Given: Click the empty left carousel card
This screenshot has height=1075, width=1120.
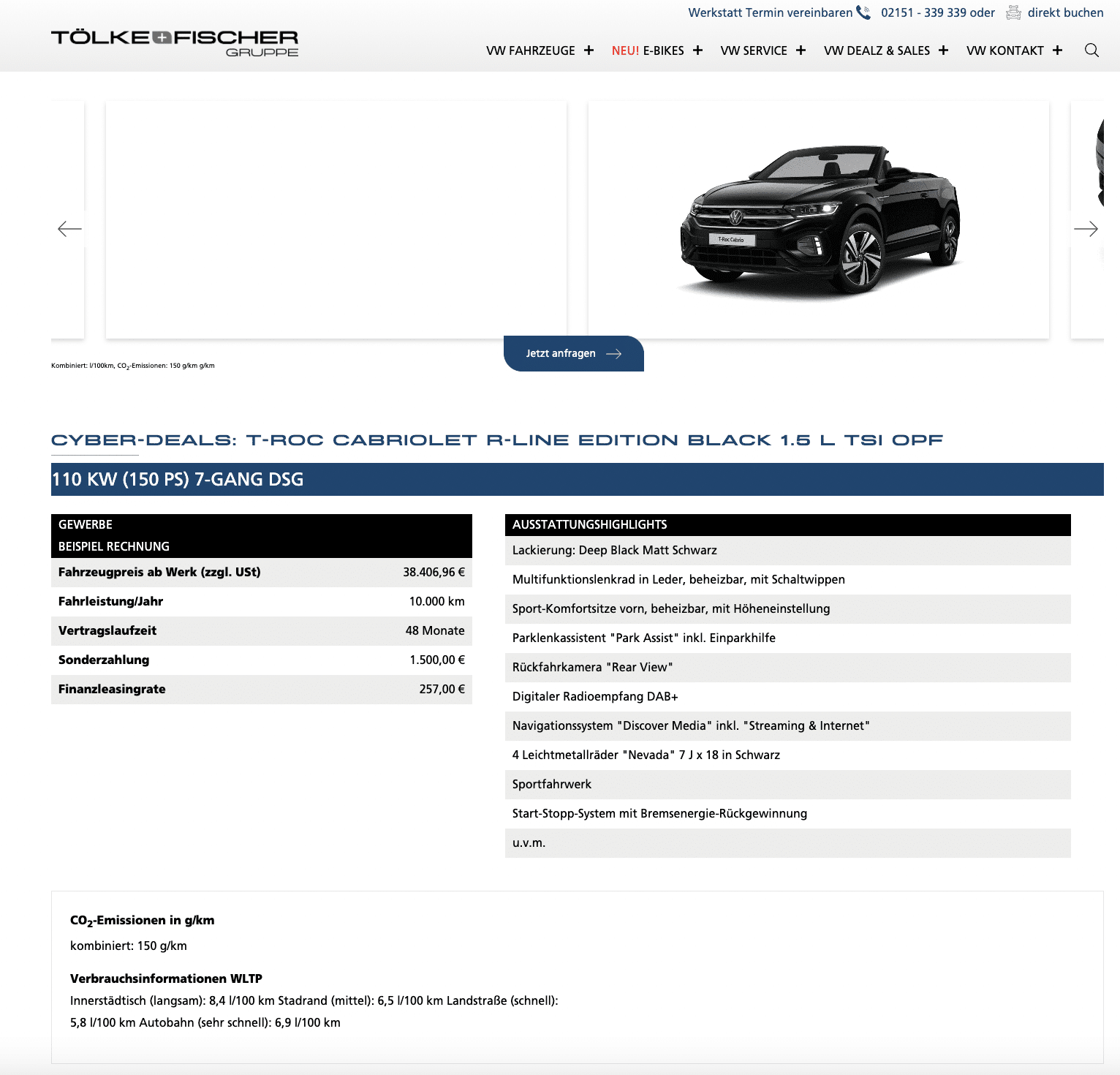Looking at the screenshot, I should (336, 219).
